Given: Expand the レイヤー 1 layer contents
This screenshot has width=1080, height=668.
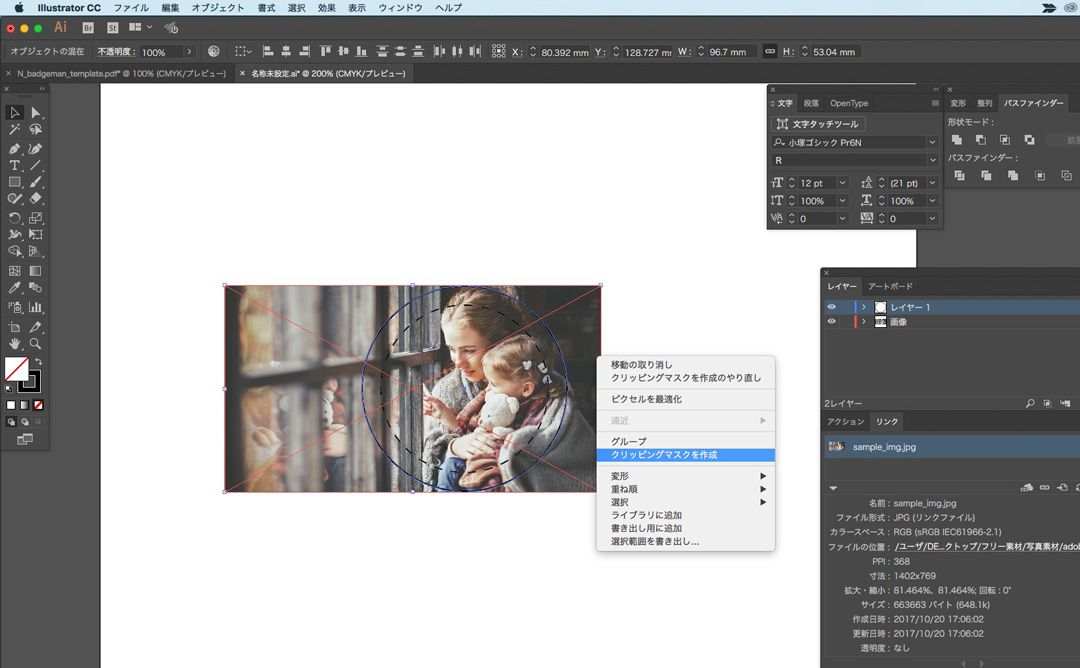Looking at the screenshot, I should coord(864,307).
